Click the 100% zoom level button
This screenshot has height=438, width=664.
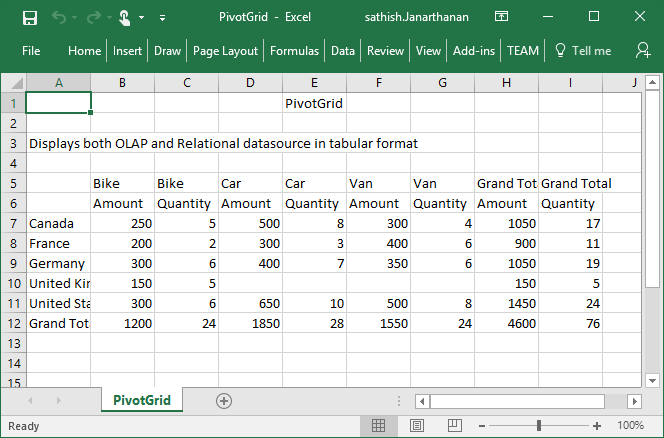[x=630, y=426]
